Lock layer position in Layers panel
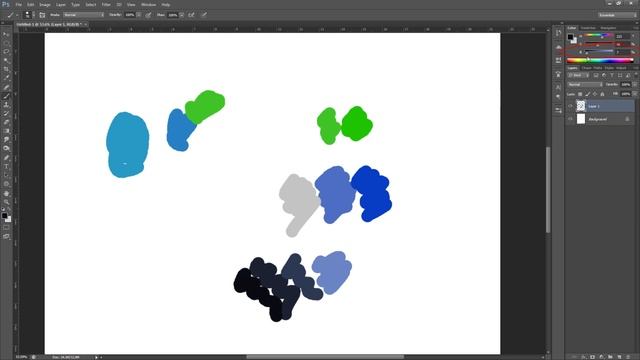Viewport: 640px width, 360px height. click(x=595, y=94)
